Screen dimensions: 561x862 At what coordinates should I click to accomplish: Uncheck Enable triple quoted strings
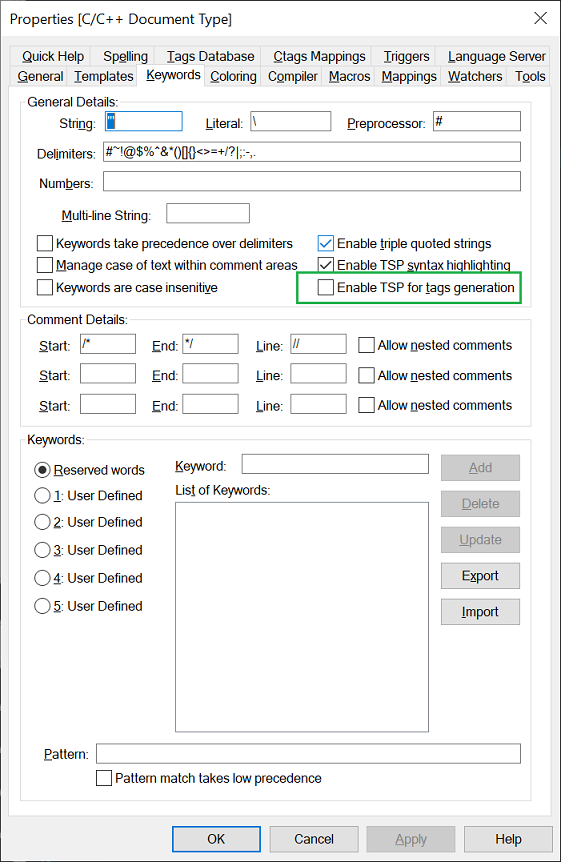tap(326, 244)
